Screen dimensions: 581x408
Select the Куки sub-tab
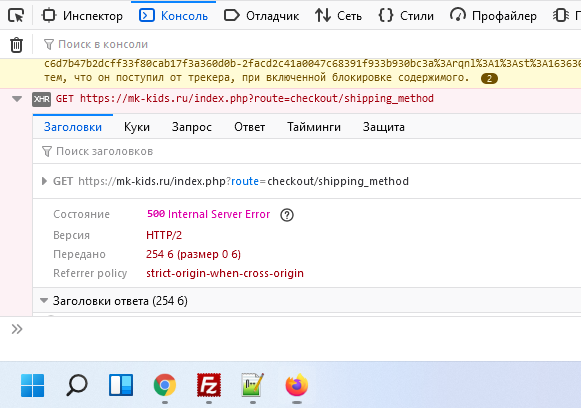coord(137,127)
